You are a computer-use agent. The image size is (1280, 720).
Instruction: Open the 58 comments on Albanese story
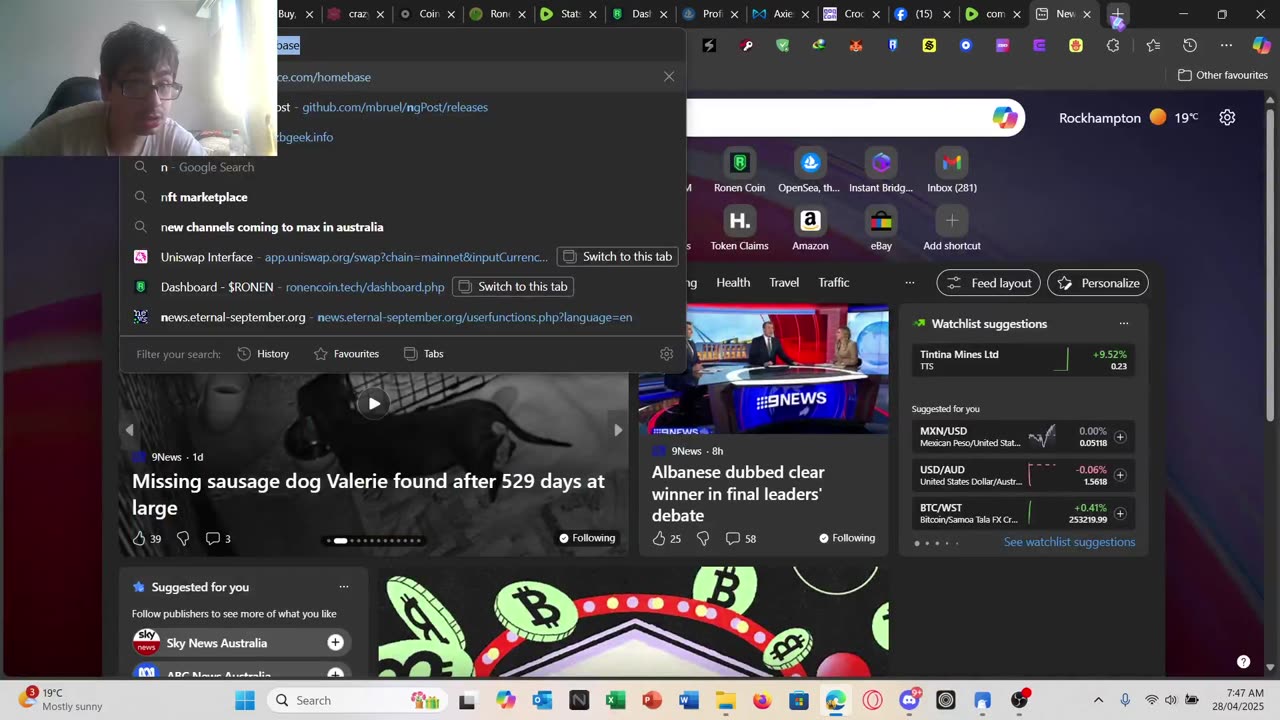pos(741,539)
